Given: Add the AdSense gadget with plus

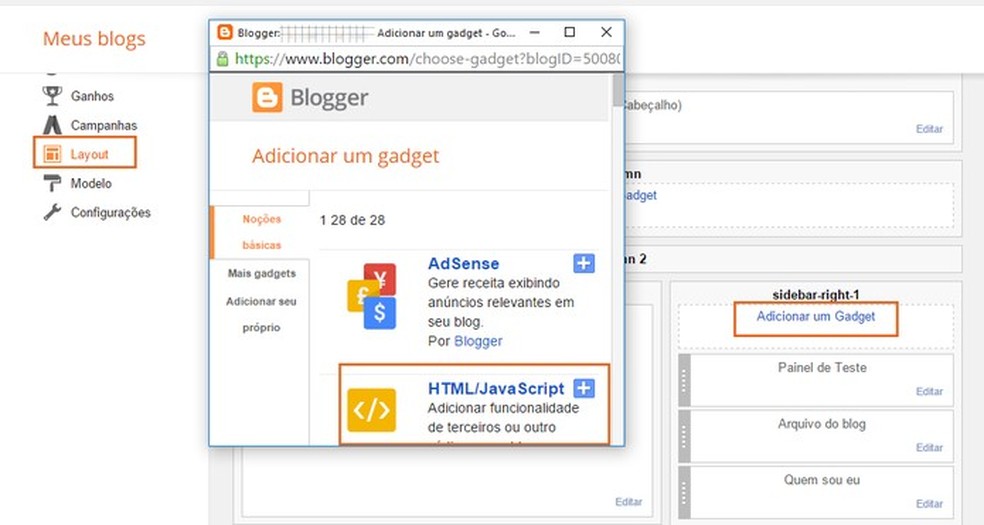Looking at the screenshot, I should pos(584,263).
